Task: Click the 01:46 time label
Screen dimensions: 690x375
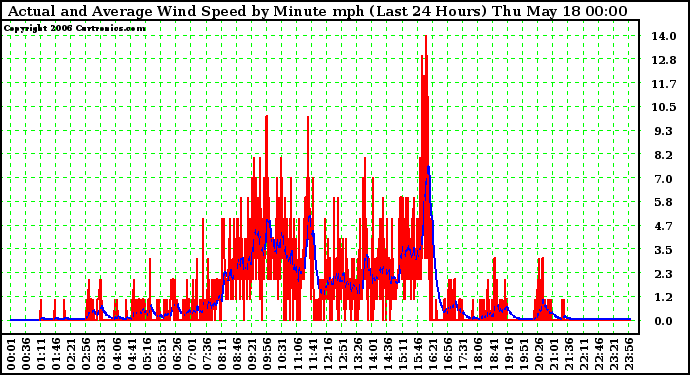Action: (x=56, y=354)
